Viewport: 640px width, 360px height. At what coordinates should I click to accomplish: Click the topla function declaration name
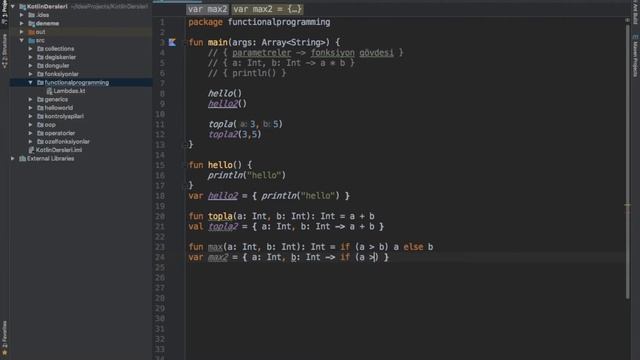(x=220, y=216)
